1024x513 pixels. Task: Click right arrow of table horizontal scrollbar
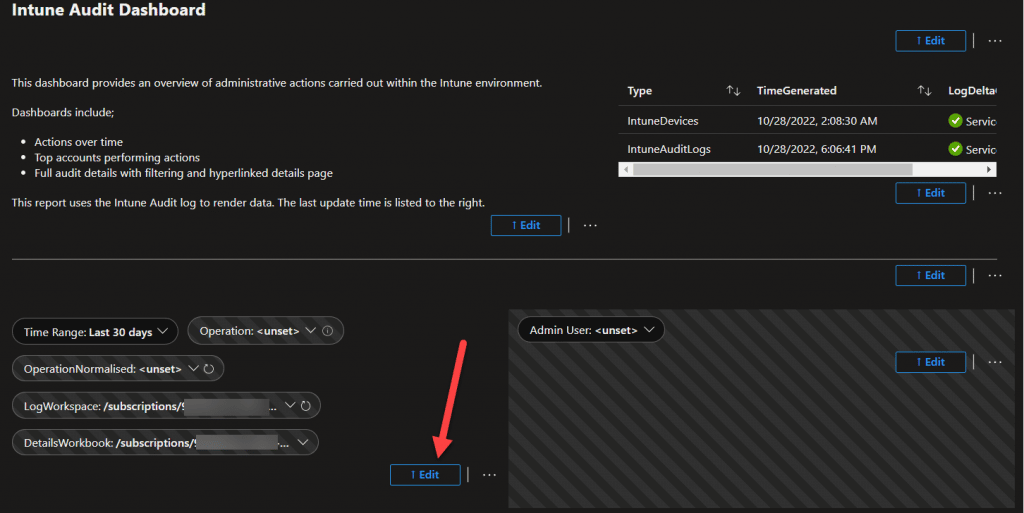tap(989, 170)
